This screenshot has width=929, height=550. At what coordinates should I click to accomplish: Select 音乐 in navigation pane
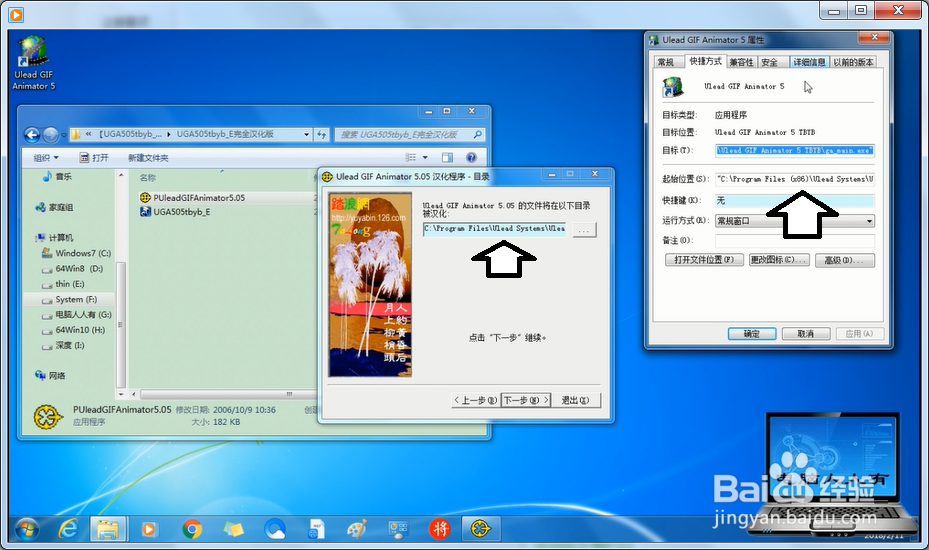click(x=57, y=177)
